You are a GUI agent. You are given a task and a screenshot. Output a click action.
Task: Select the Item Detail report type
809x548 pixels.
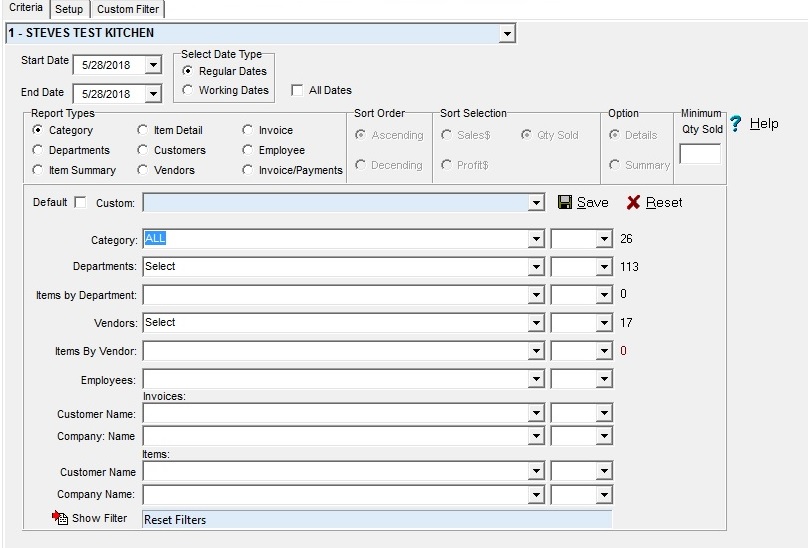click(143, 130)
